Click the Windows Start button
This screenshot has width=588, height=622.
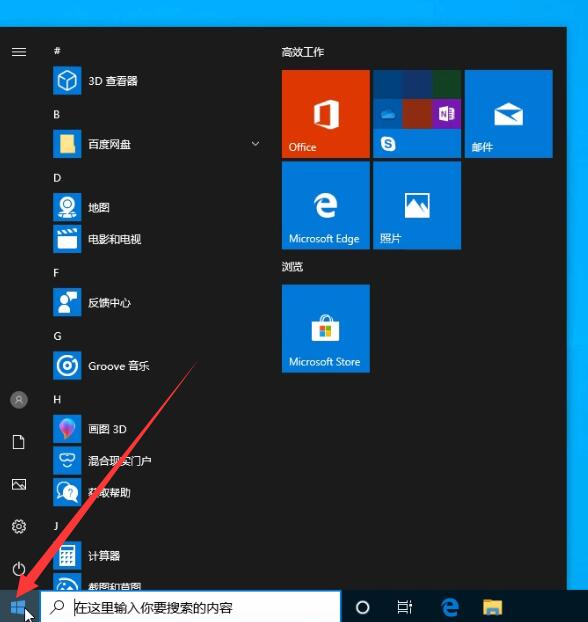click(x=18, y=607)
